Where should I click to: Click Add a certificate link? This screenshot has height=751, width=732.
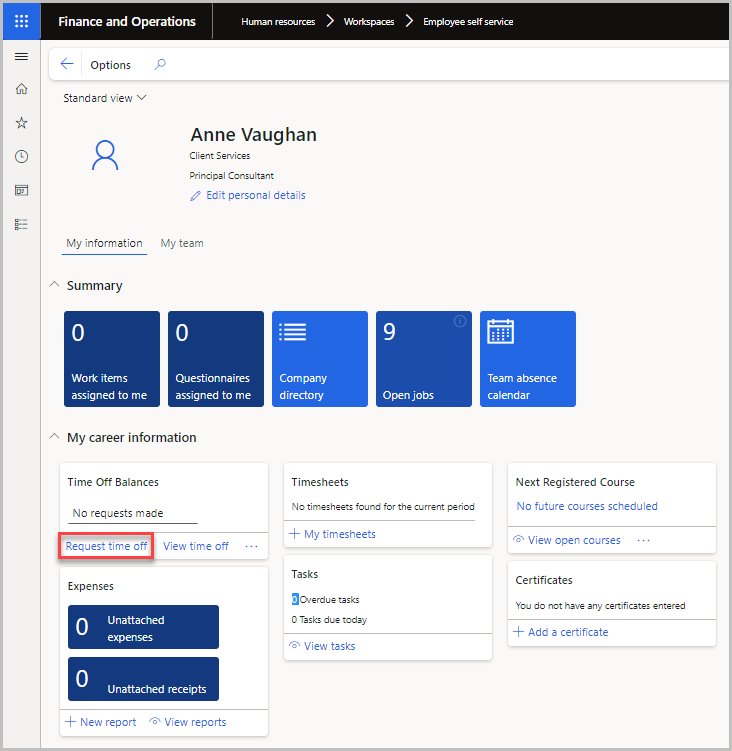568,632
